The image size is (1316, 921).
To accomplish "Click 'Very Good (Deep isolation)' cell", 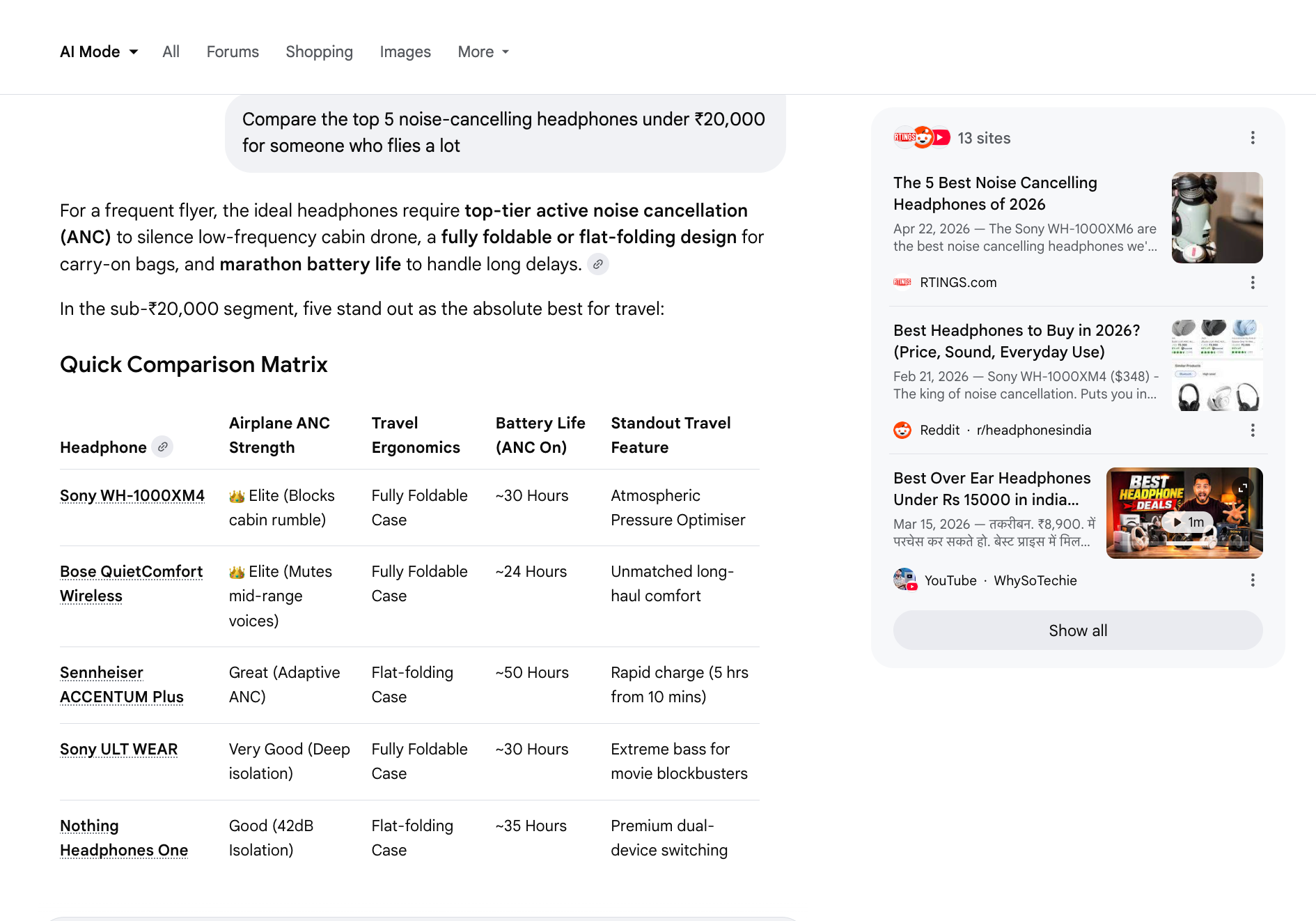I will click(290, 761).
